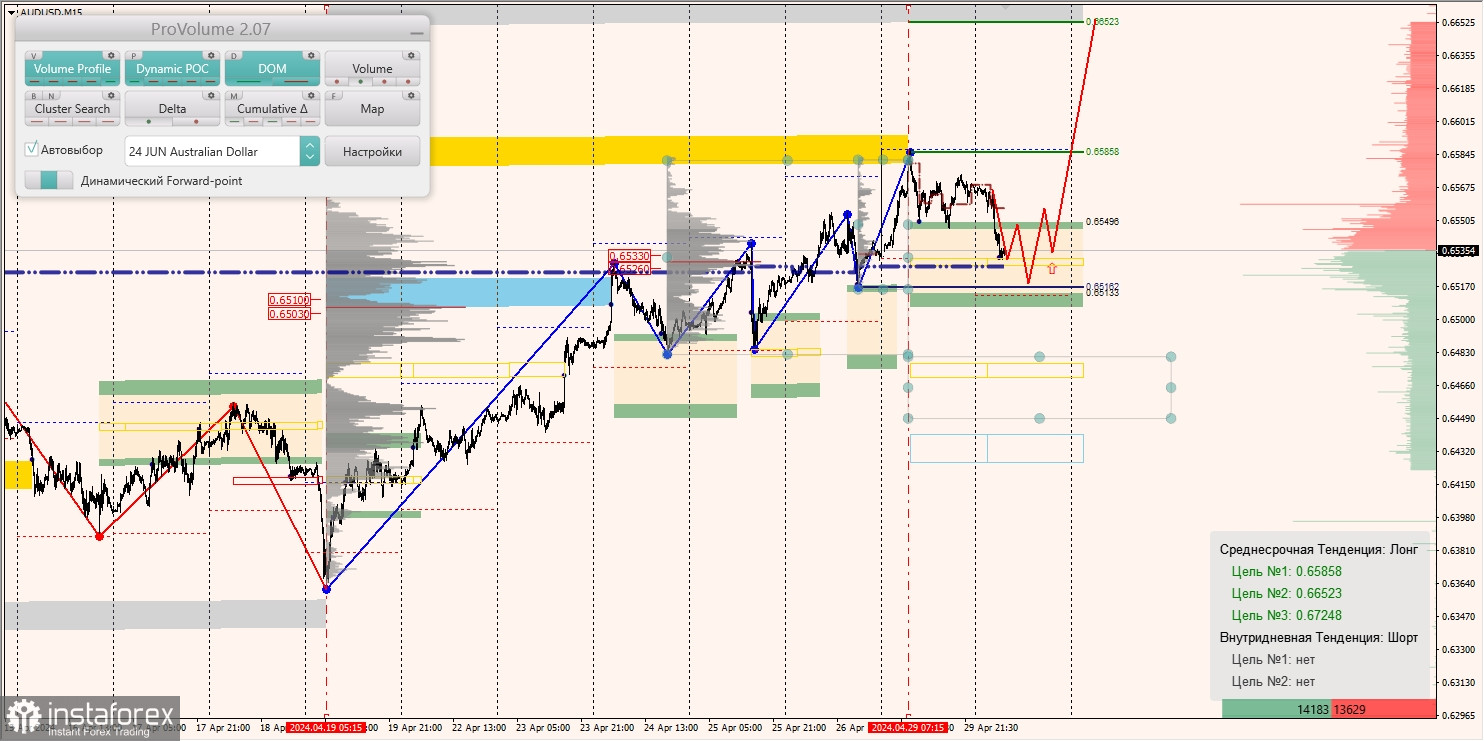Select green-dot segment under Delta button
1484x741 pixels.
149,122
